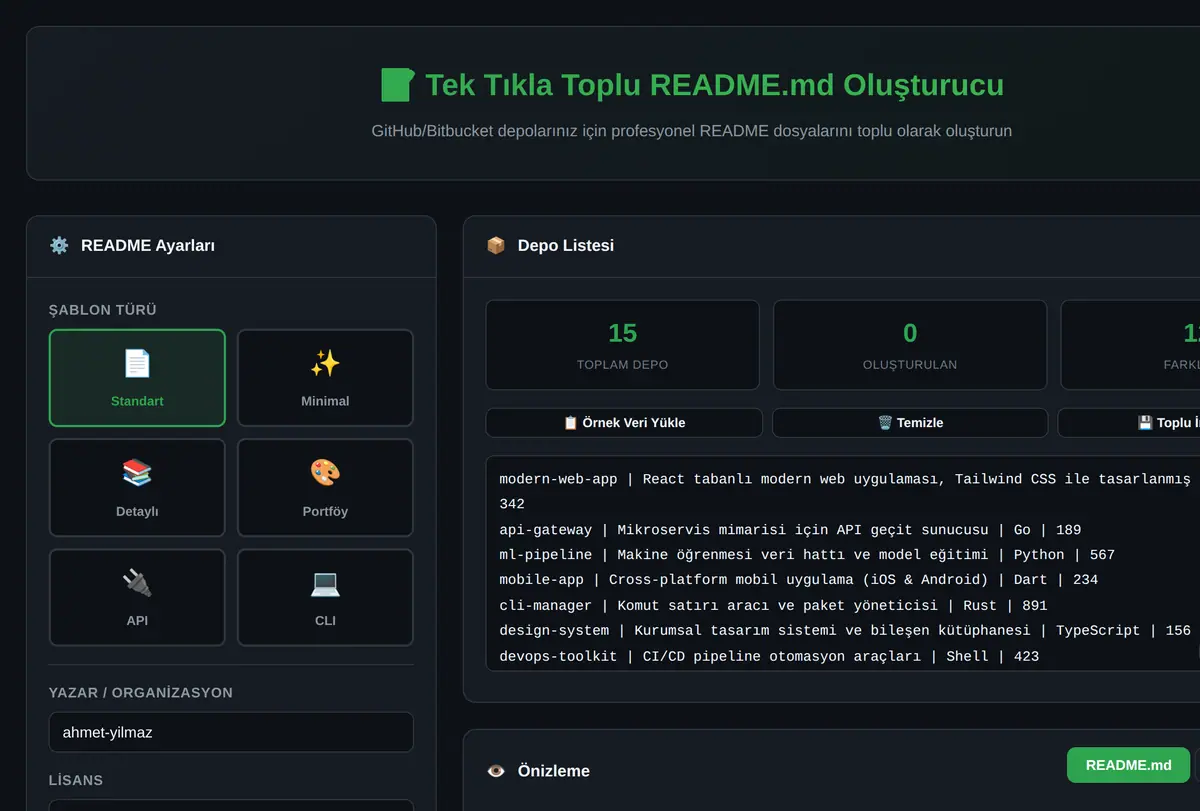The width and height of the screenshot is (1200, 811).
Task: Click the green notebook icon in title
Action: [397, 85]
